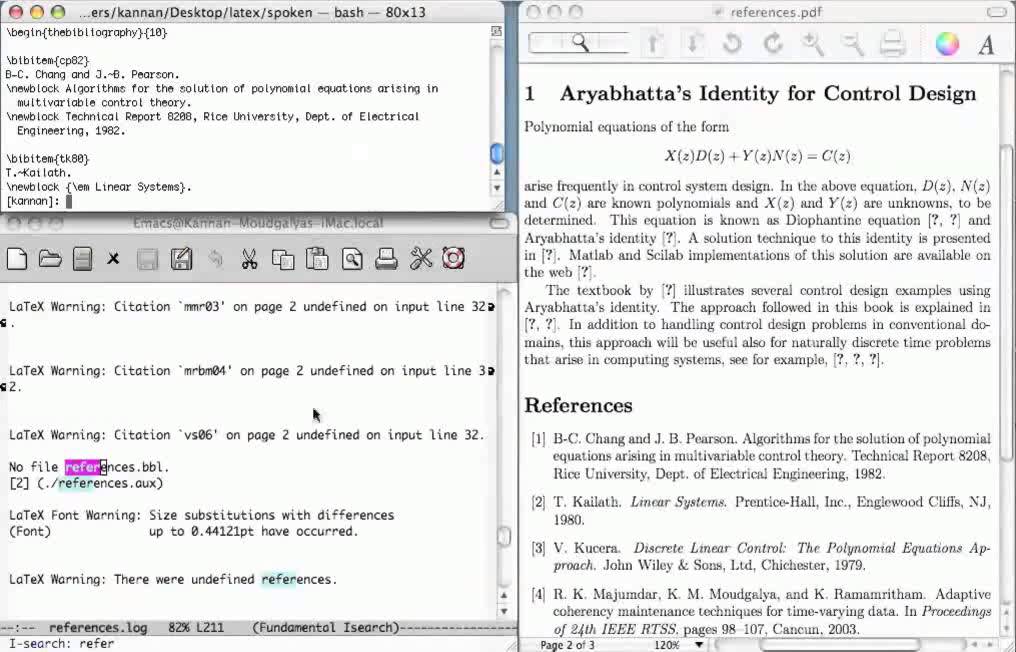This screenshot has height=652, width=1016.
Task: Click reference [4] Majumdar entry in PDF
Action: point(761,611)
